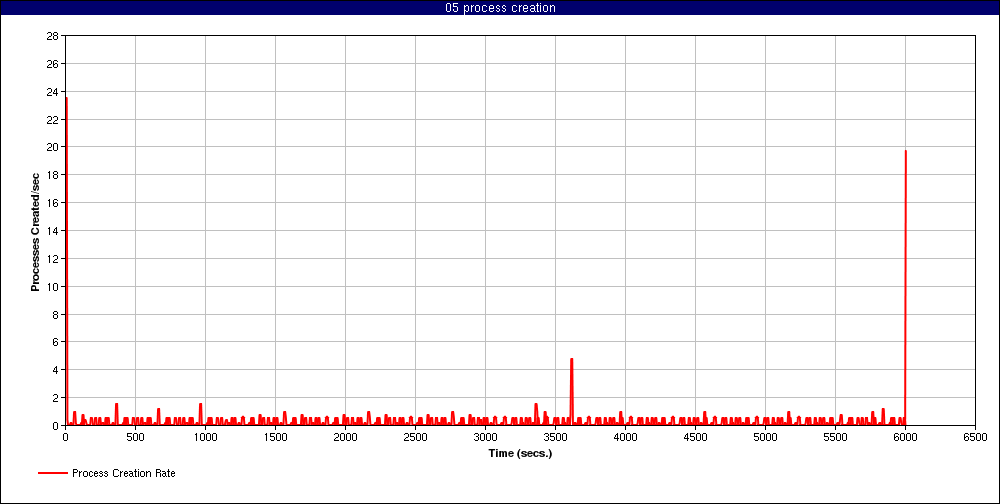Click the 'Time (secs.)' axis label
Screen dimensions: 1000x504
click(520, 454)
